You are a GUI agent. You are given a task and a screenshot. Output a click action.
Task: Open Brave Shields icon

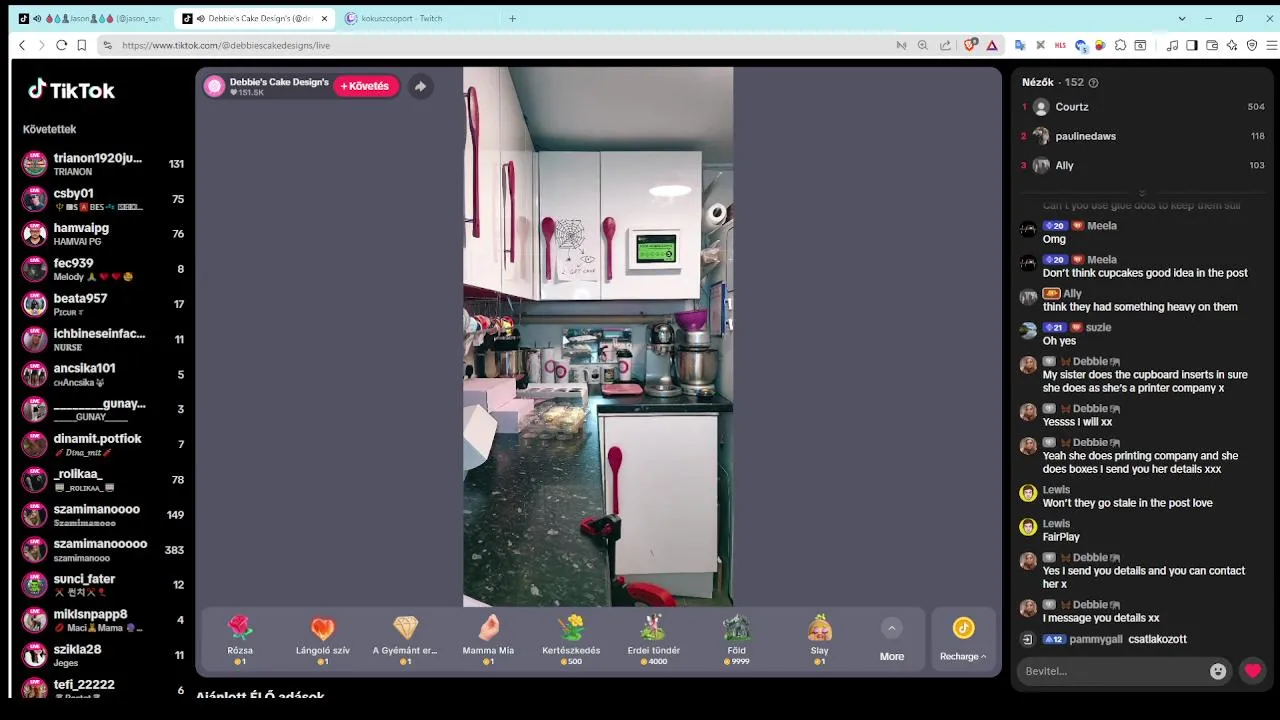pyautogui.click(x=970, y=45)
